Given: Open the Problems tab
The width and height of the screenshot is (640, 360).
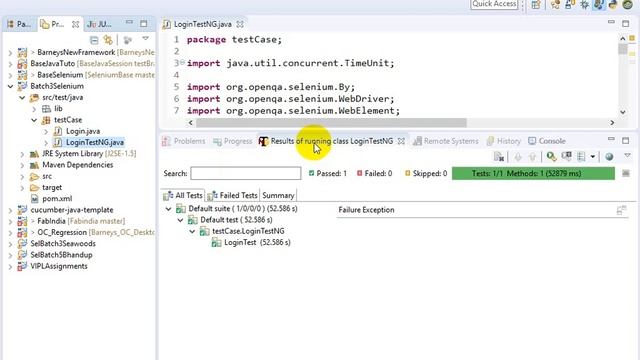Looking at the screenshot, I should [x=184, y=141].
